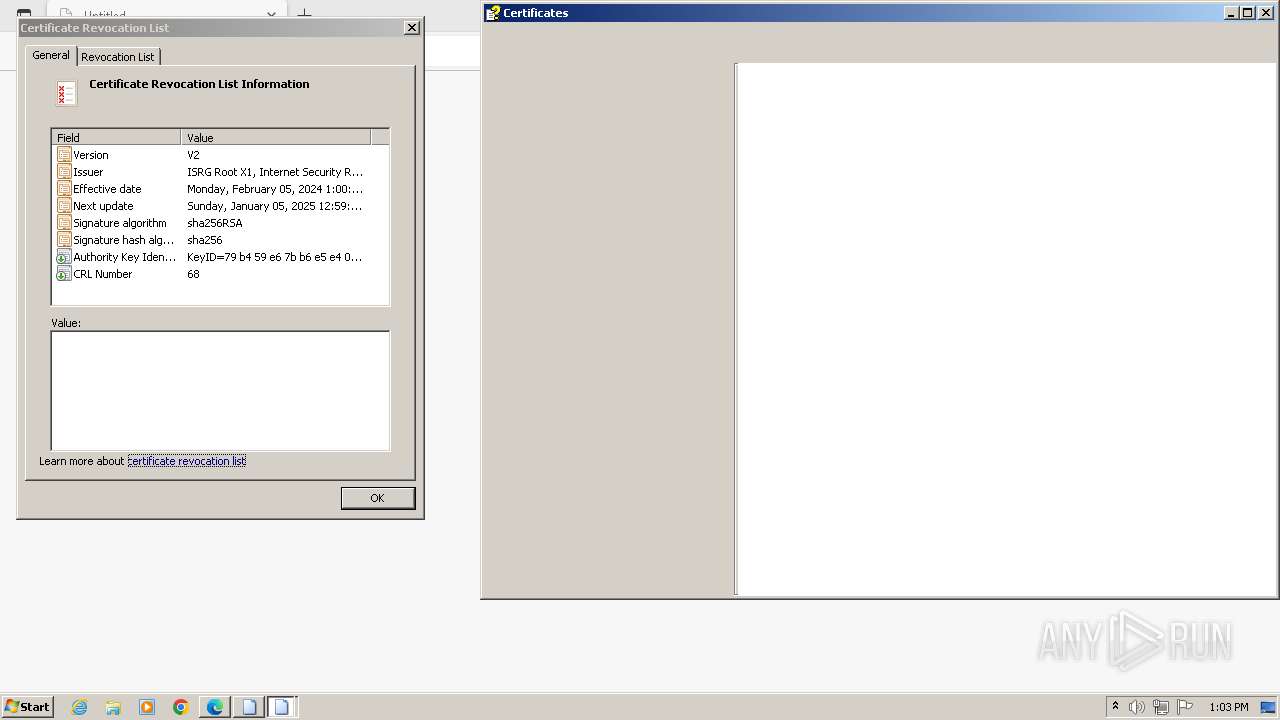Click the Action Center flag icon

(1185, 707)
